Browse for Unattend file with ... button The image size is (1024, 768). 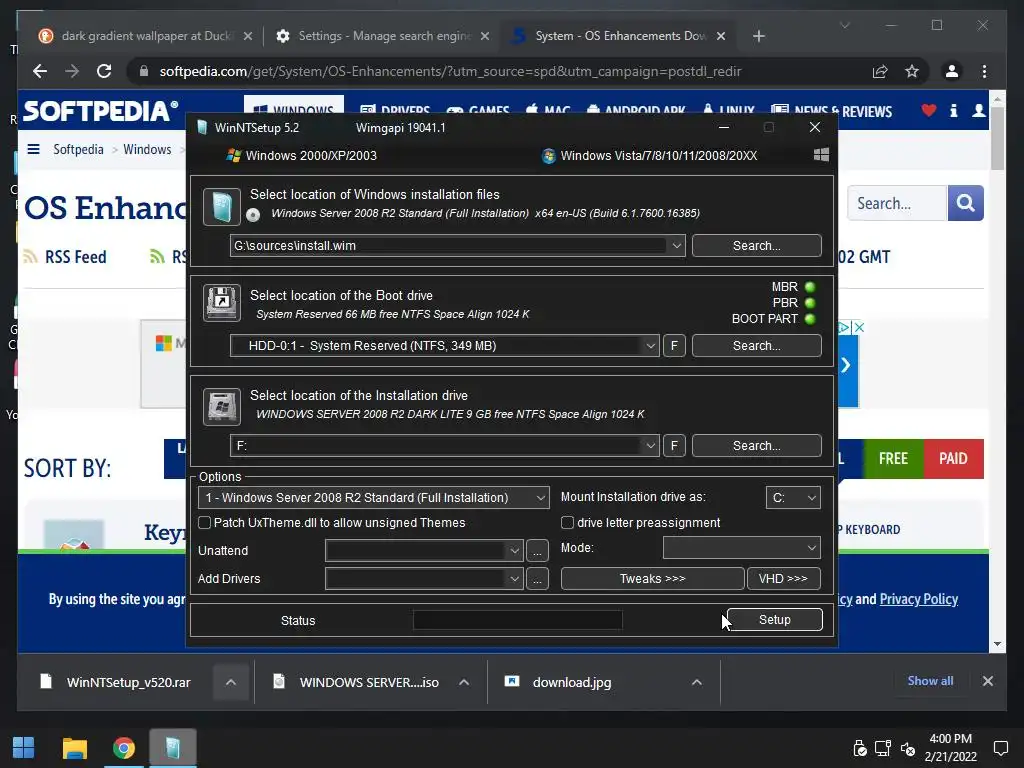point(537,551)
